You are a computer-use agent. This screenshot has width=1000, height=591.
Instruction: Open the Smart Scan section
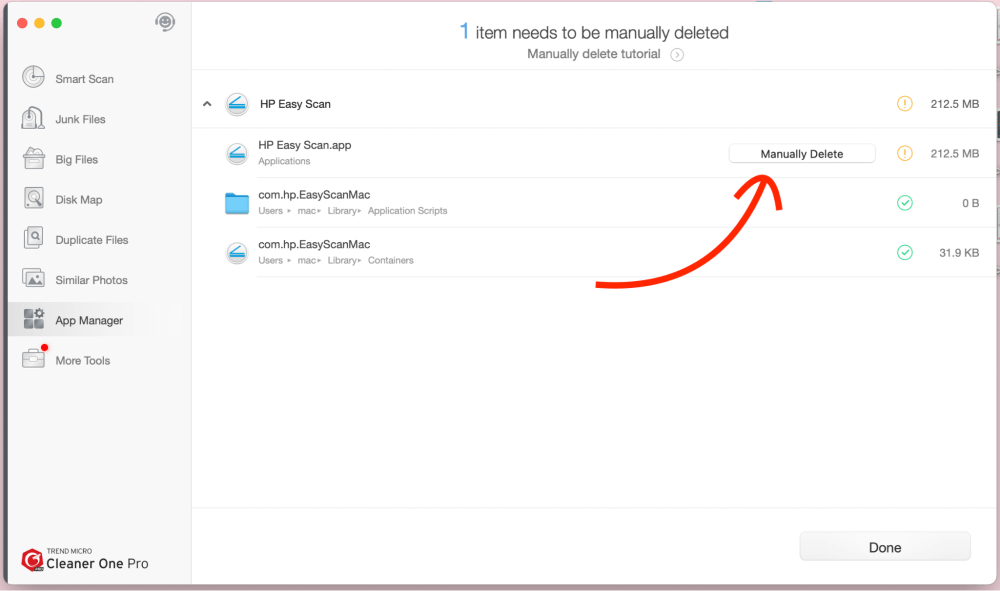pos(84,79)
